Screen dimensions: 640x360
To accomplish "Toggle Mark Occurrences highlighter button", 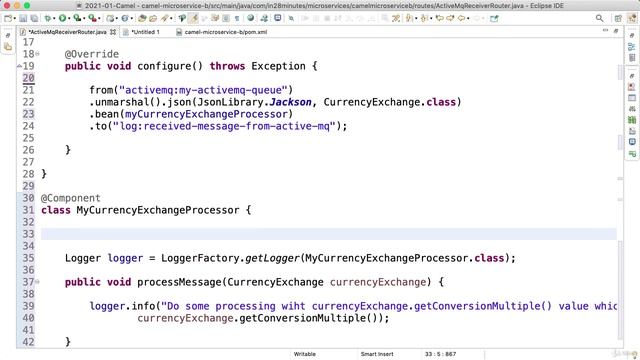I will [193, 18].
